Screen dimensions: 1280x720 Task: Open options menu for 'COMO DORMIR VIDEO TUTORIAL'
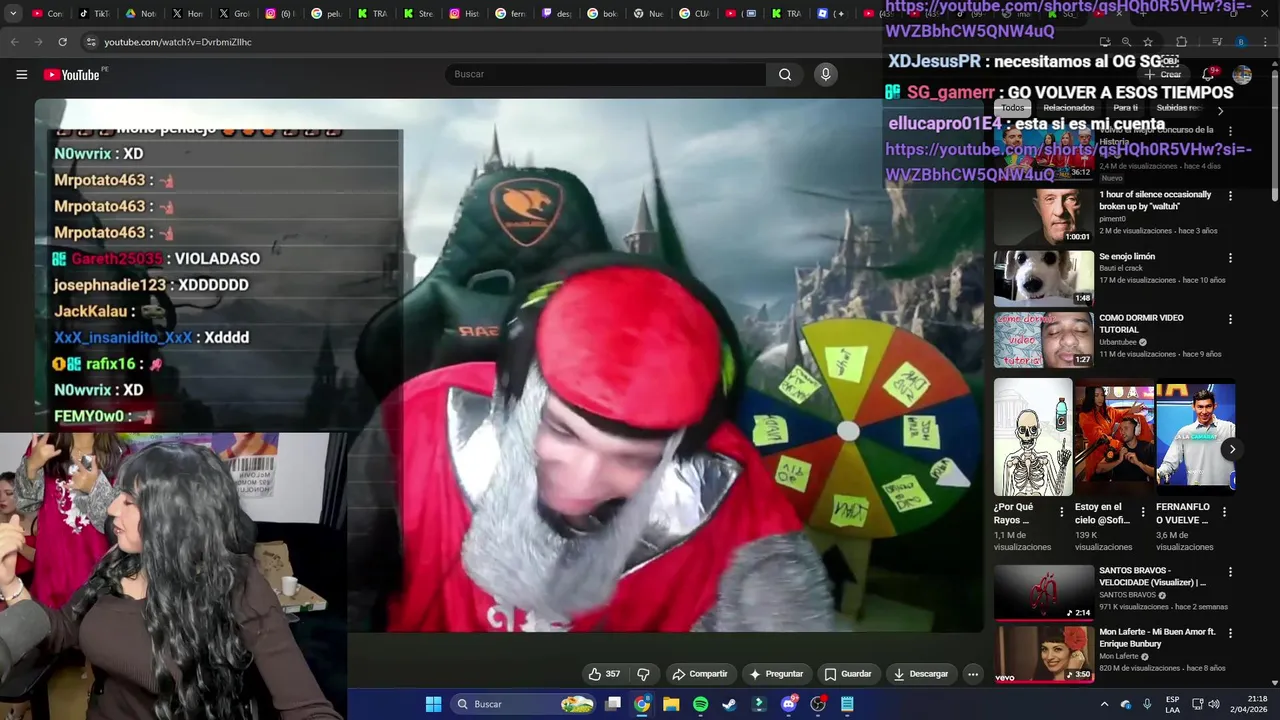point(1230,320)
